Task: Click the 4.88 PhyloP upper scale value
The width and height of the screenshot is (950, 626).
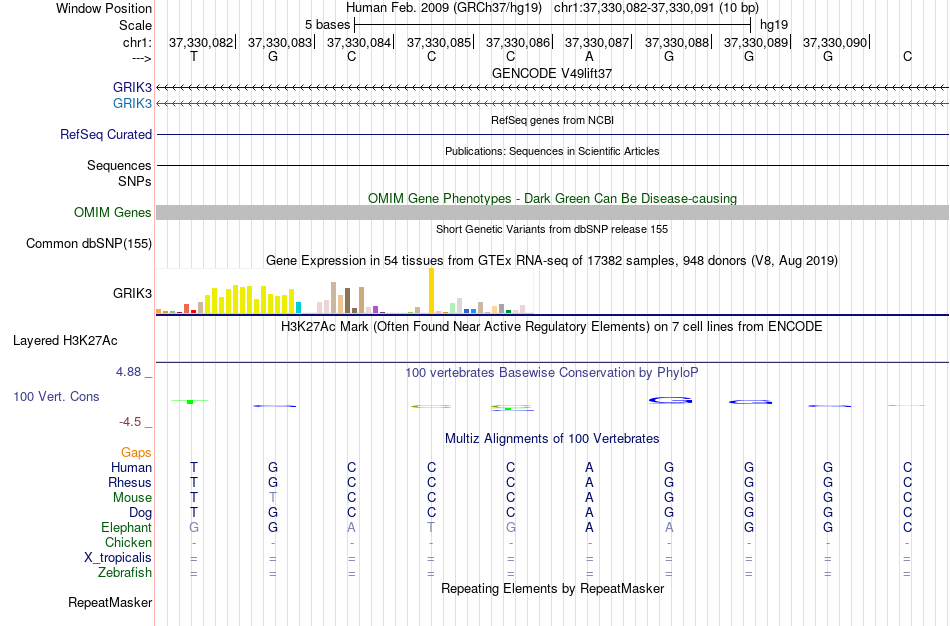Action: [128, 371]
